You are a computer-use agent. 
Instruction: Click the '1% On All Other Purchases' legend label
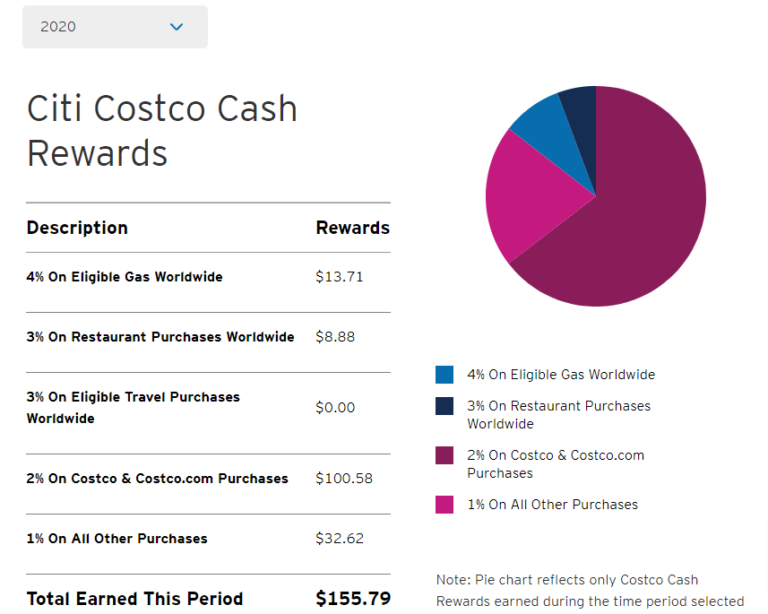point(552,505)
